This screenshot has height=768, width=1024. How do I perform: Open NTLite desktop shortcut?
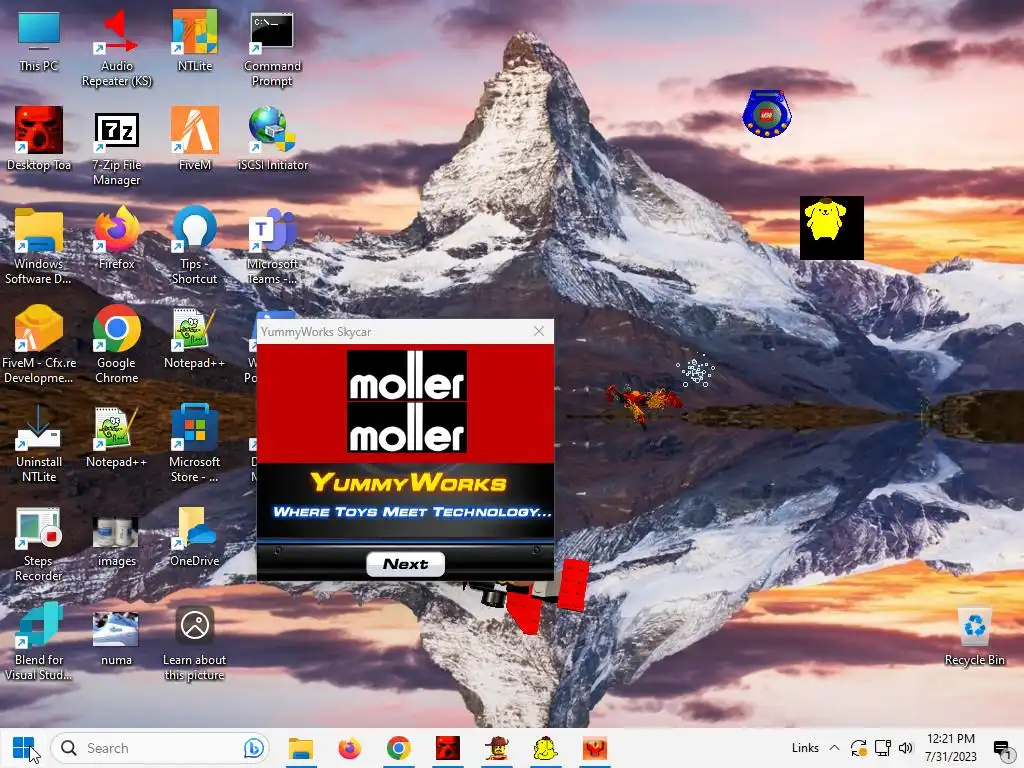195,42
